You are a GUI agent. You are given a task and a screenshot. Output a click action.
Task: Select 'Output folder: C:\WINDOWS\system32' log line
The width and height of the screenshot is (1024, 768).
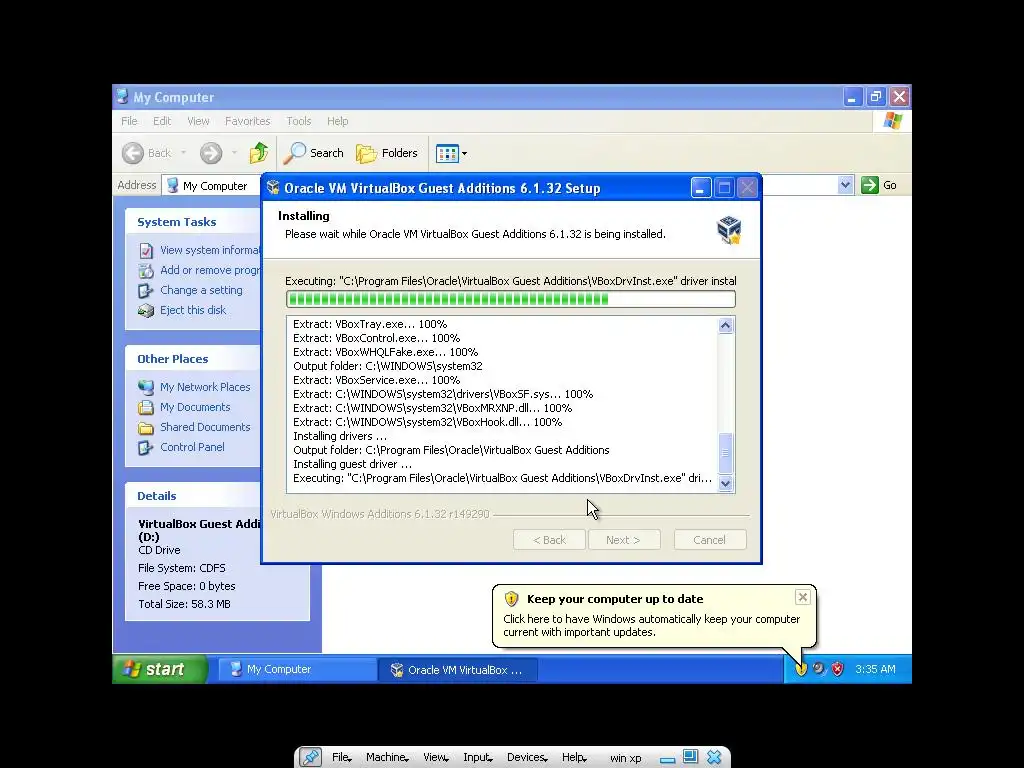tap(388, 366)
